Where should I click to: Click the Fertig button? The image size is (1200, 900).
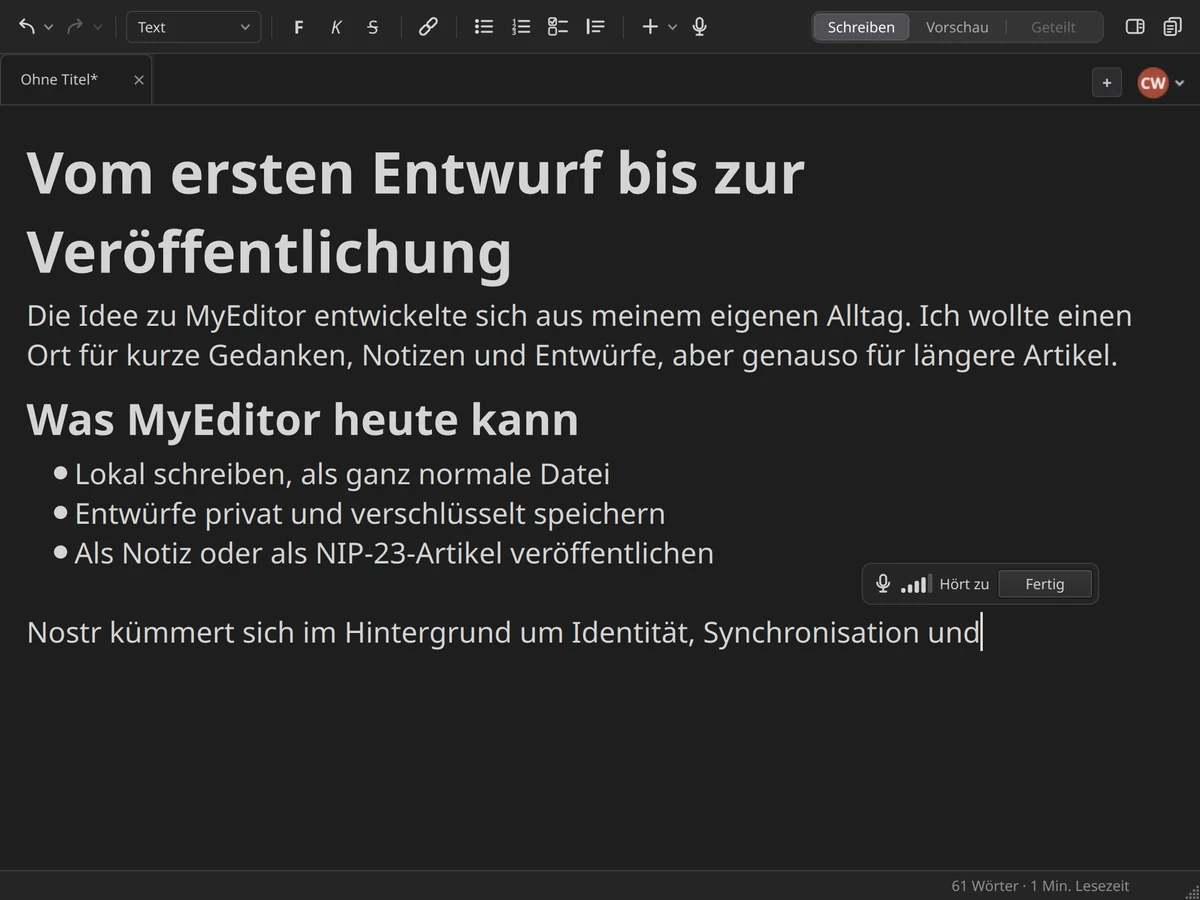pos(1045,584)
